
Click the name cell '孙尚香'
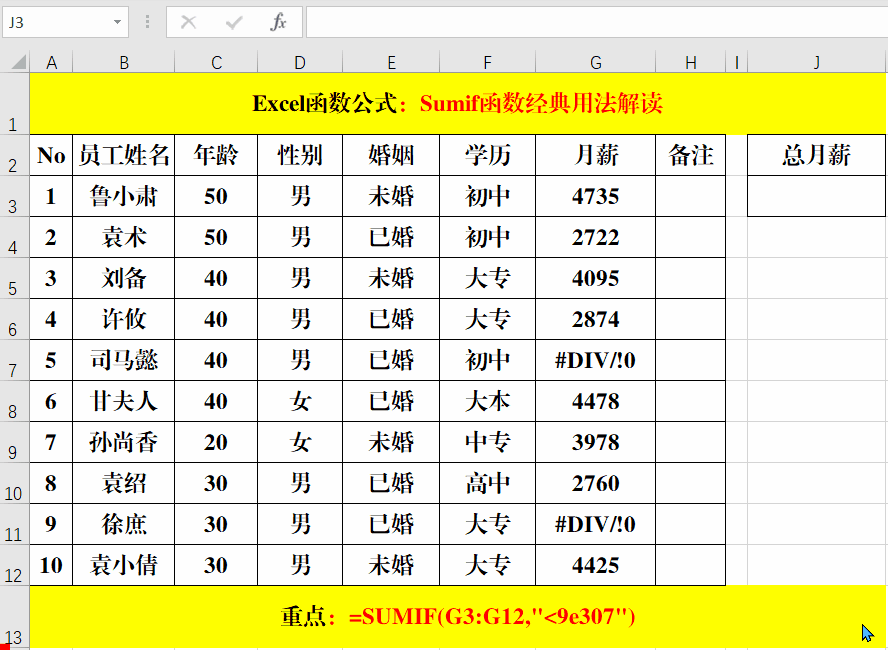[123, 442]
